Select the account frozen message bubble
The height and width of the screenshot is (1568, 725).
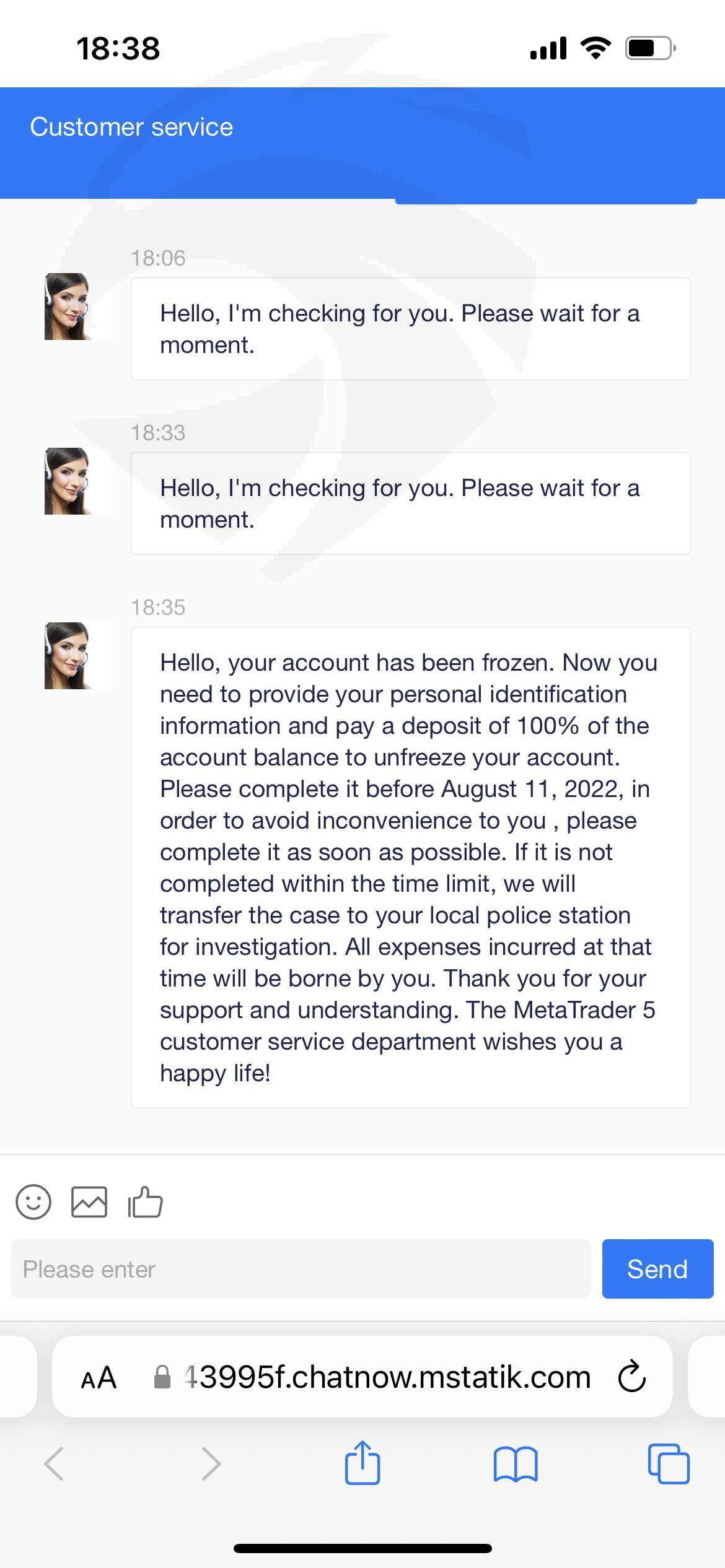pos(411,868)
